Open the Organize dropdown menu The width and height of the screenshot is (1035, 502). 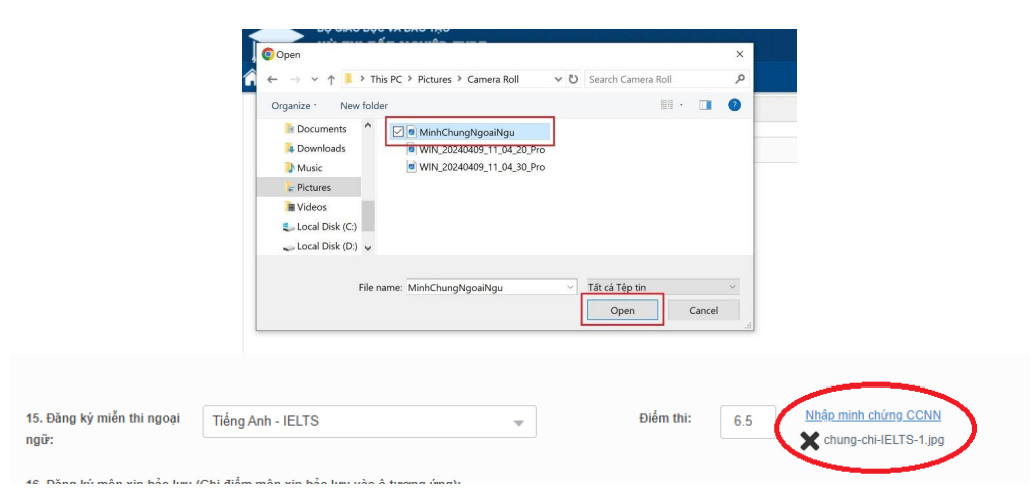pyautogui.click(x=293, y=105)
